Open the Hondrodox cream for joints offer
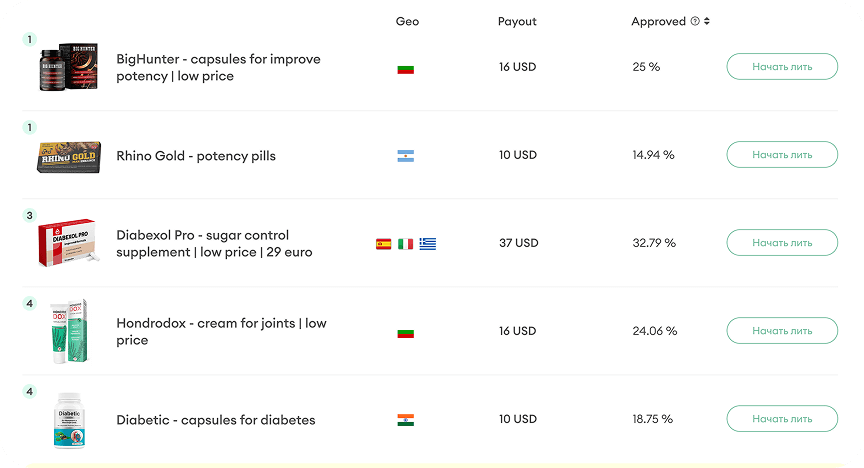Image resolution: width=864 pixels, height=468 pixels. (x=221, y=331)
